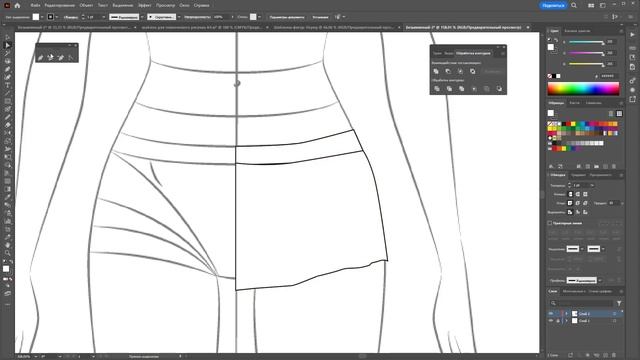640x360 pixels.
Task: Open brush definition dropdown in control bar
Action: coord(179,17)
